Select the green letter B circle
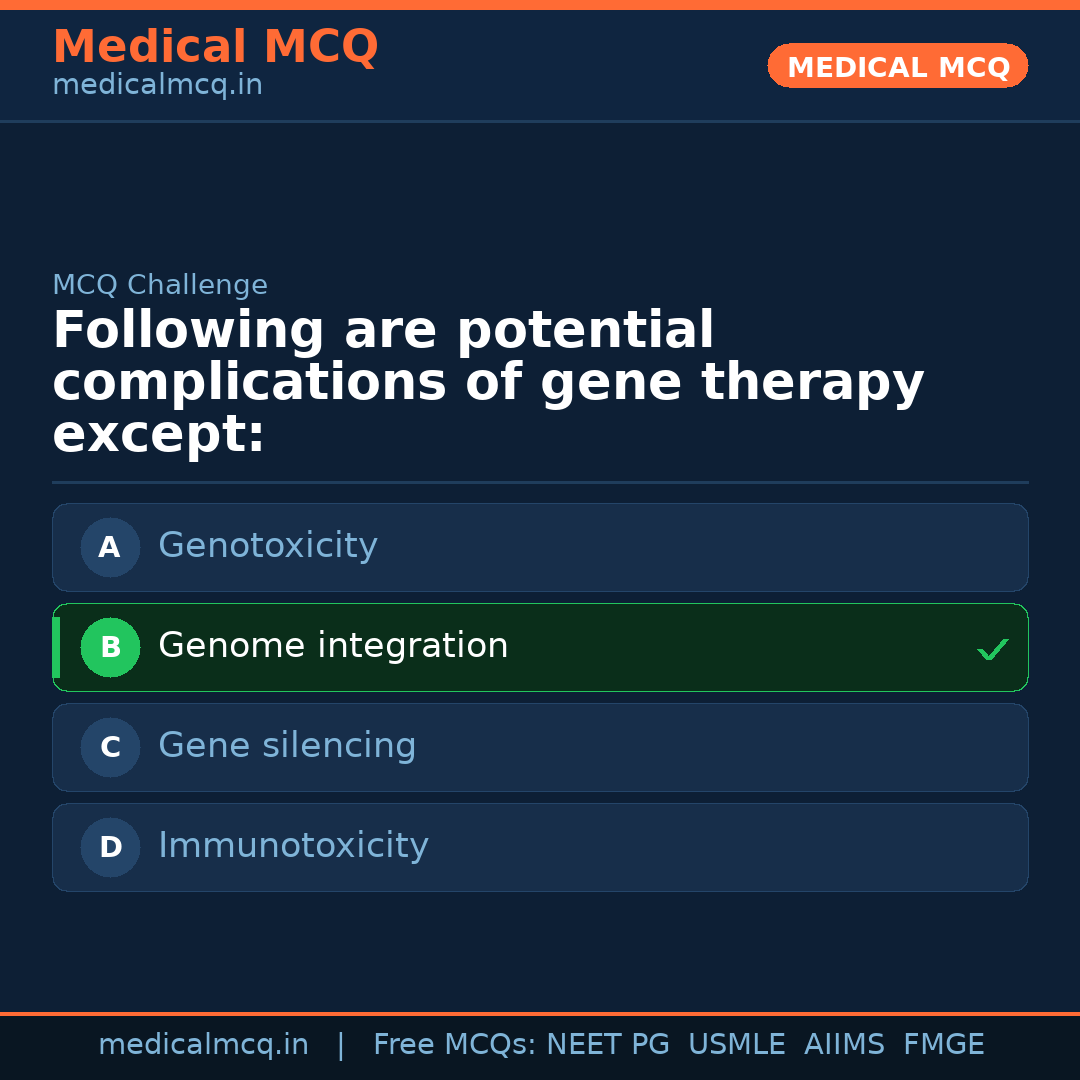1080x1080 pixels. tap(110, 647)
